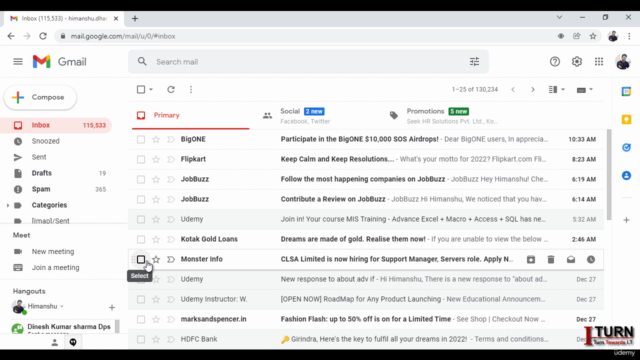
Task: Select Kotak Gold Loans email checkbox
Action: pyautogui.click(x=141, y=240)
